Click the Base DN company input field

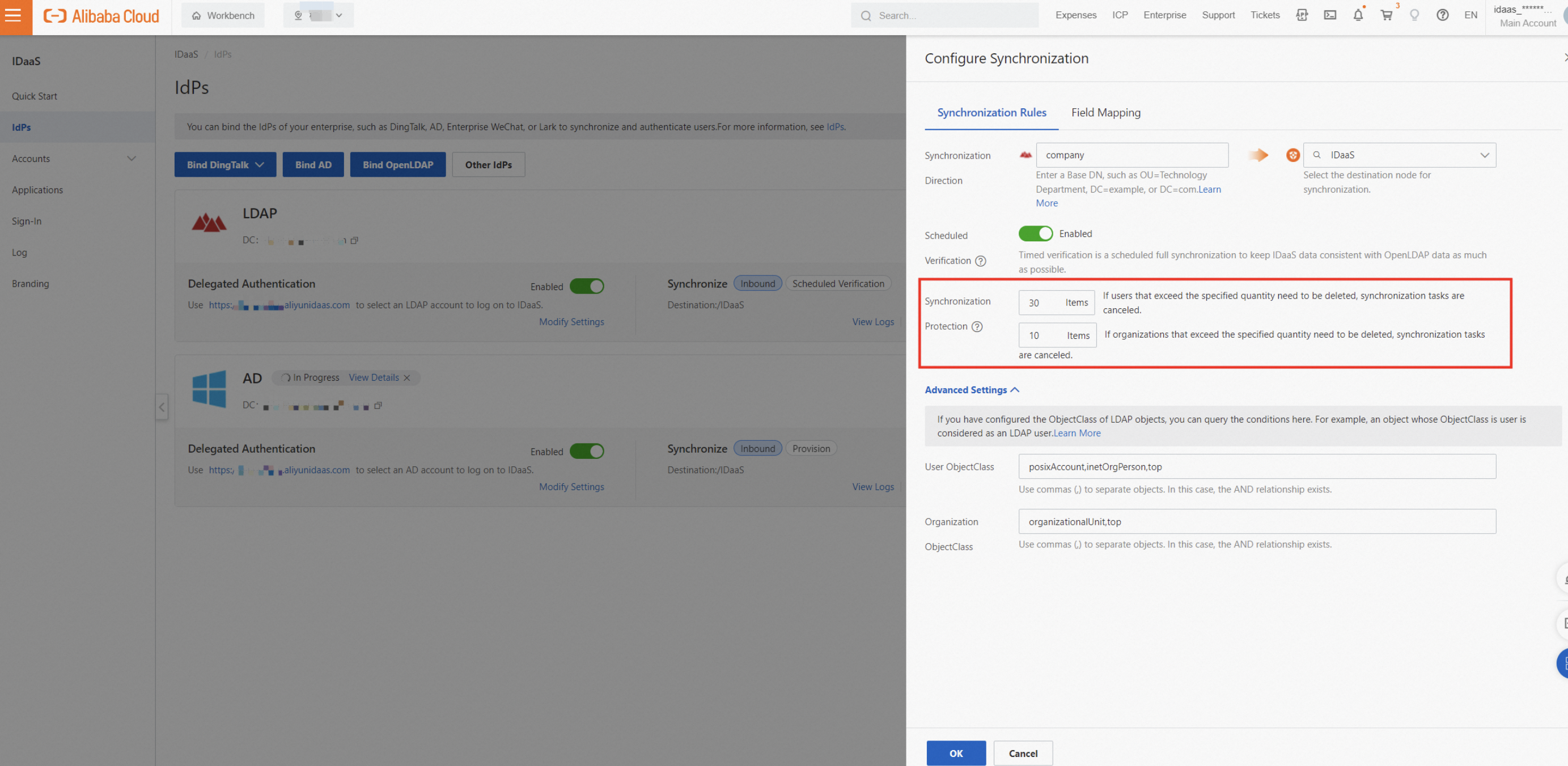(x=1131, y=155)
